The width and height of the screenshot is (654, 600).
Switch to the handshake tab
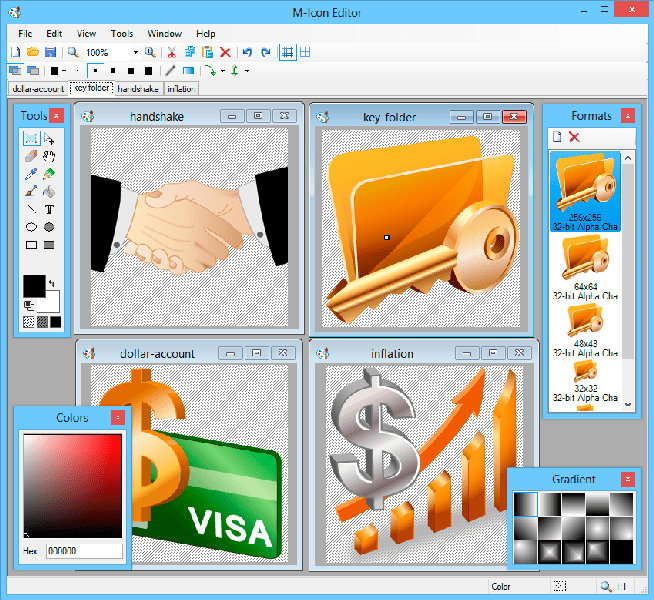[x=138, y=89]
